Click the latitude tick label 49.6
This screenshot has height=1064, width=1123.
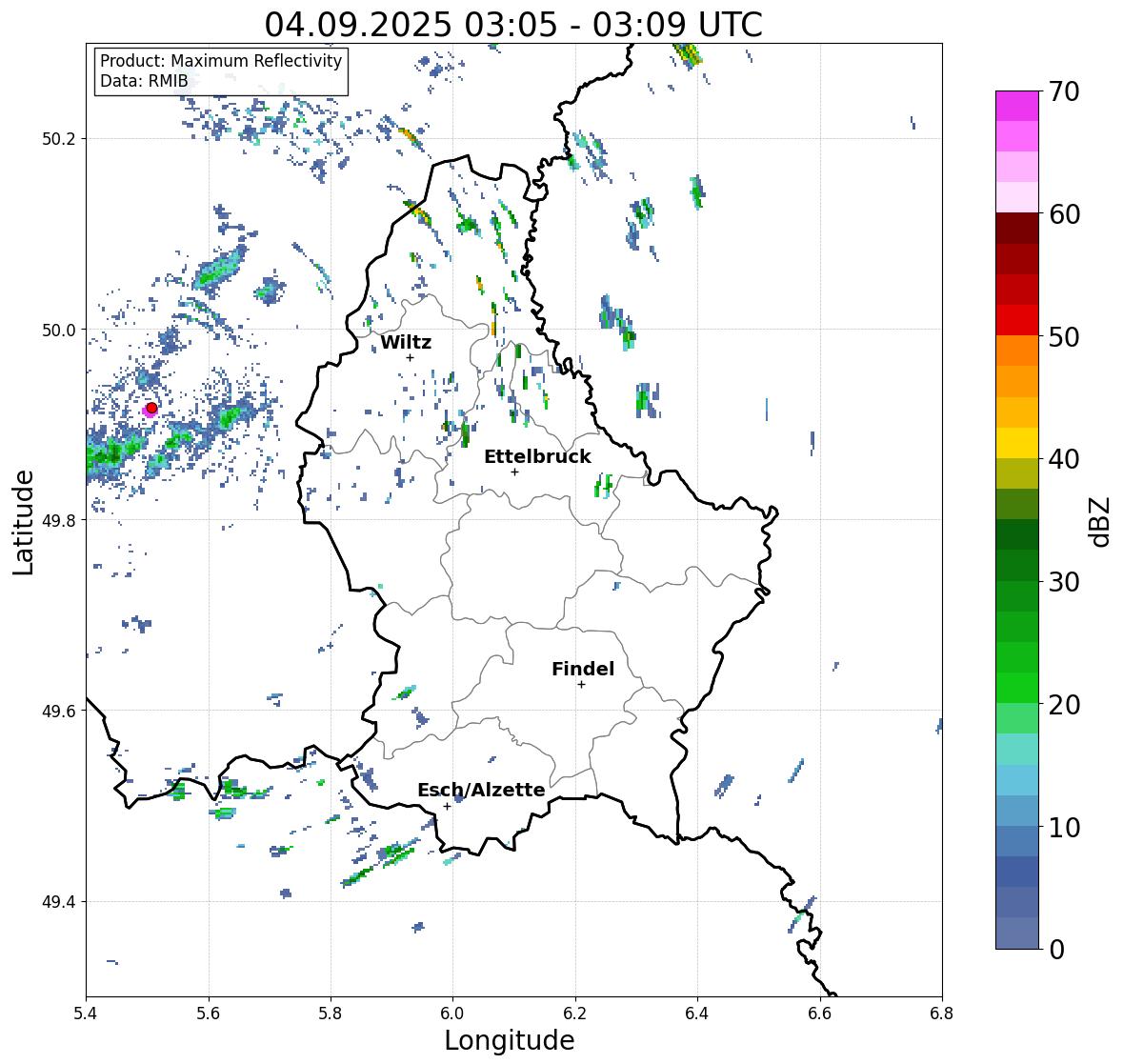59,711
